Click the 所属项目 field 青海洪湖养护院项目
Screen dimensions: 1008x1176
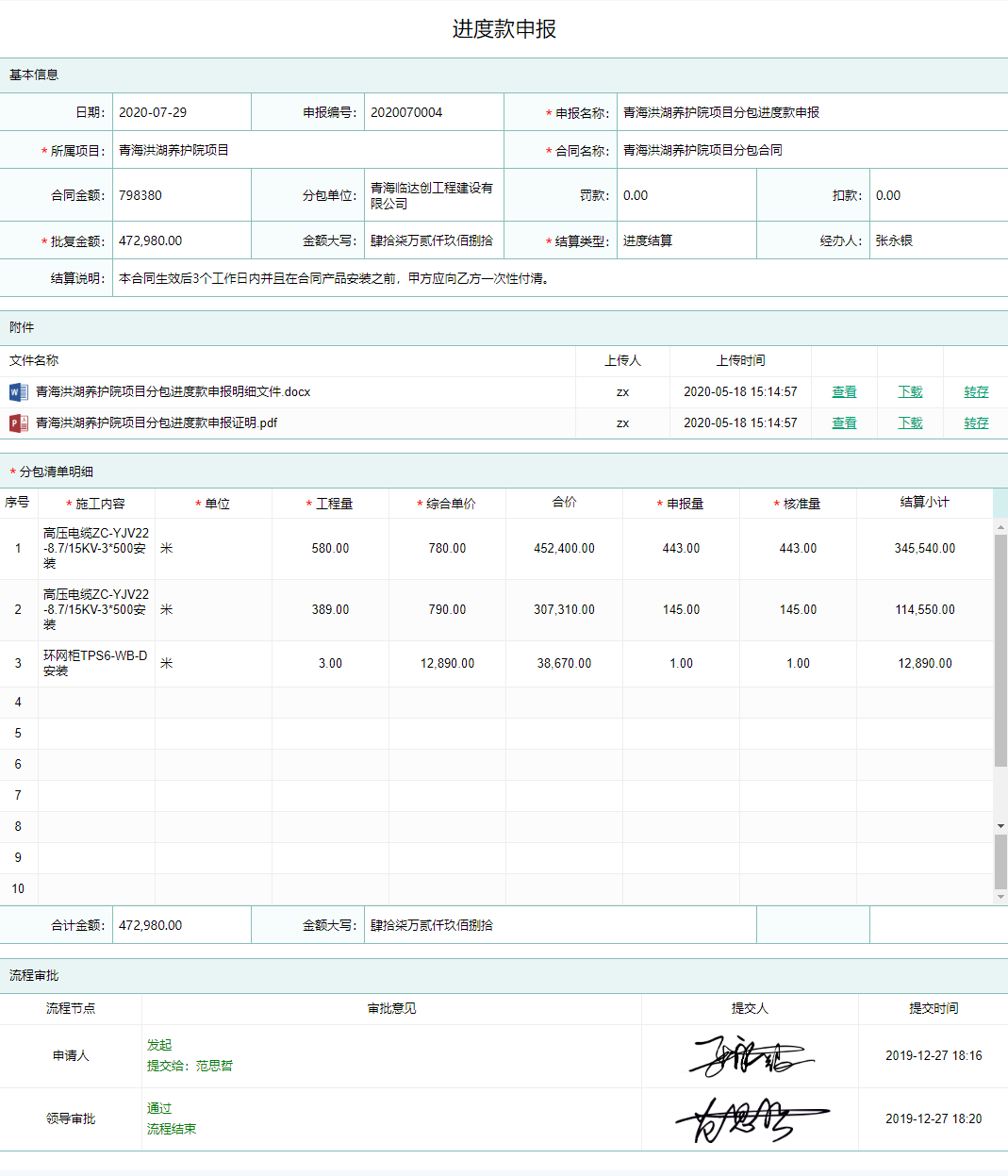coord(308,150)
